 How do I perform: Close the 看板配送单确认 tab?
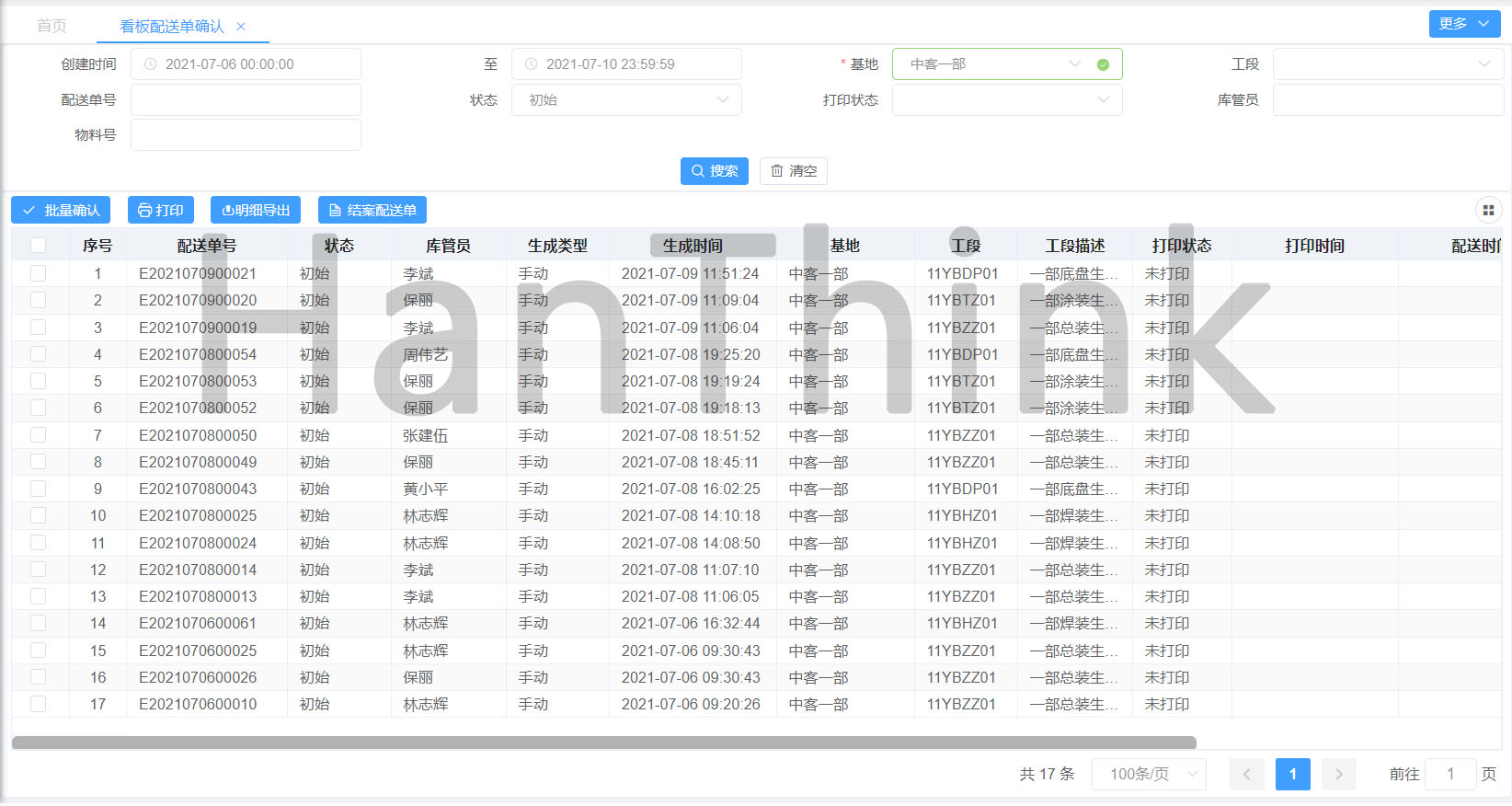(x=241, y=27)
